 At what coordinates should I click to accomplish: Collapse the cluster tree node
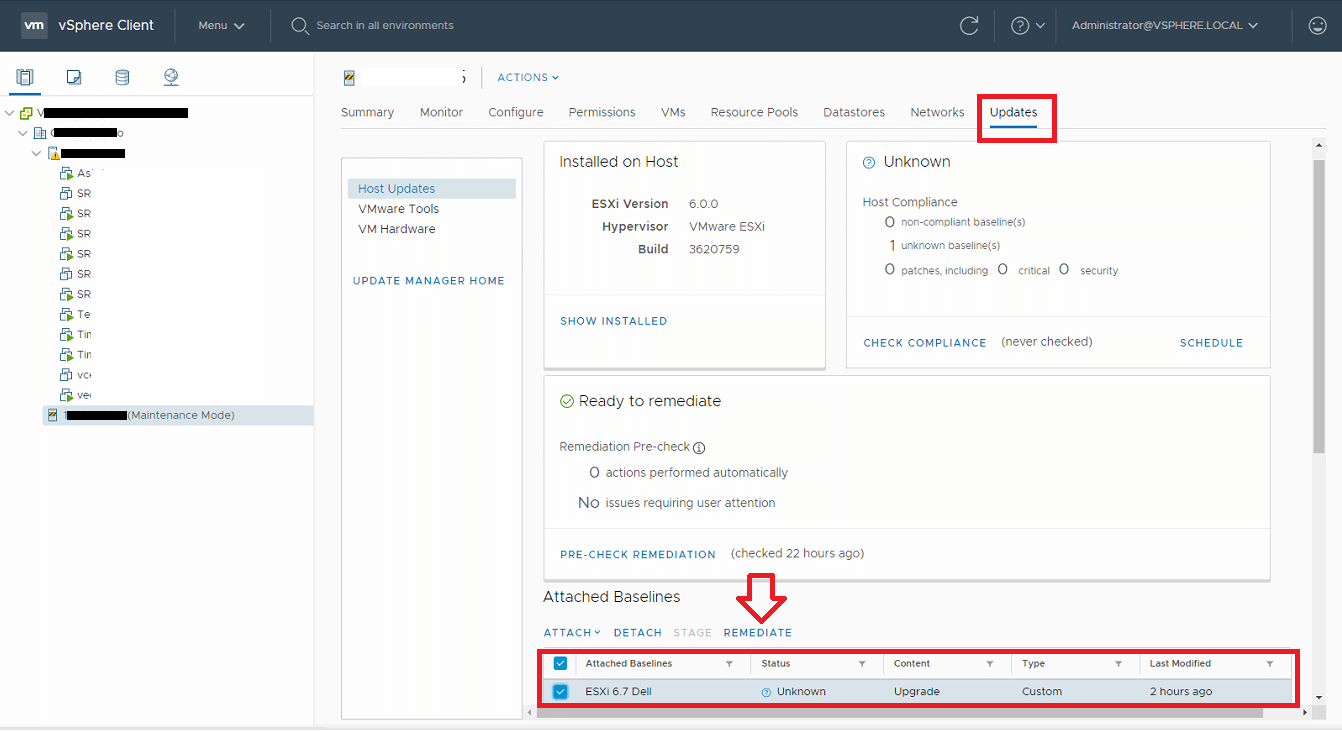coord(37,153)
